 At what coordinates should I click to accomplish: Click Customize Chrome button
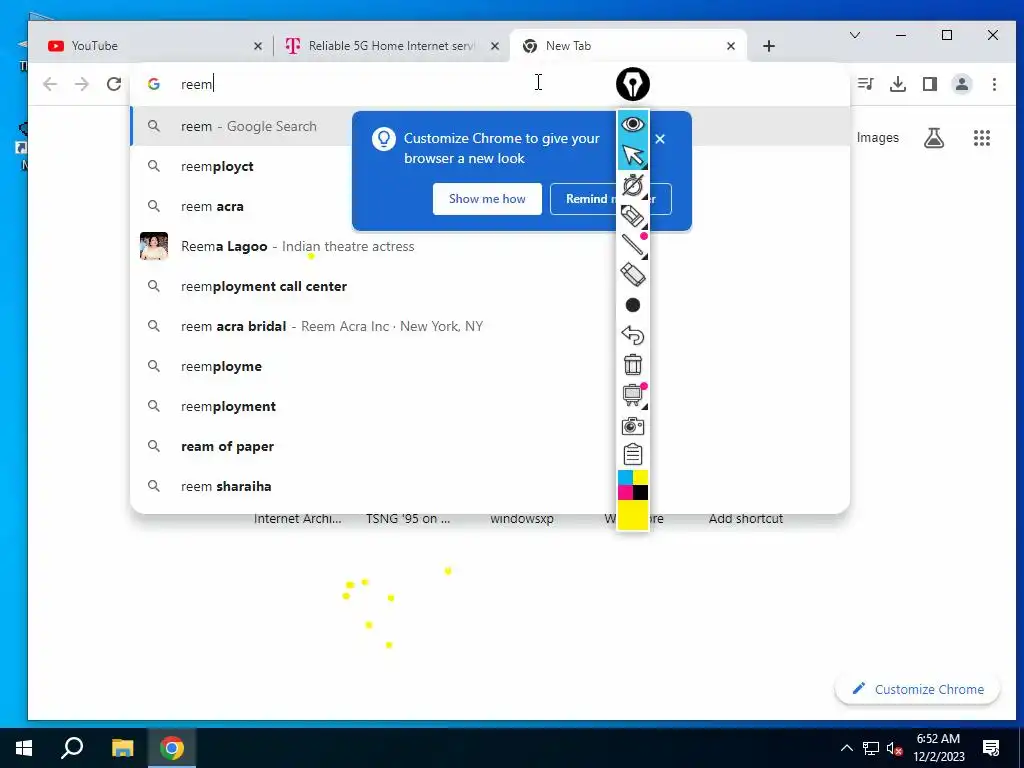tap(918, 689)
